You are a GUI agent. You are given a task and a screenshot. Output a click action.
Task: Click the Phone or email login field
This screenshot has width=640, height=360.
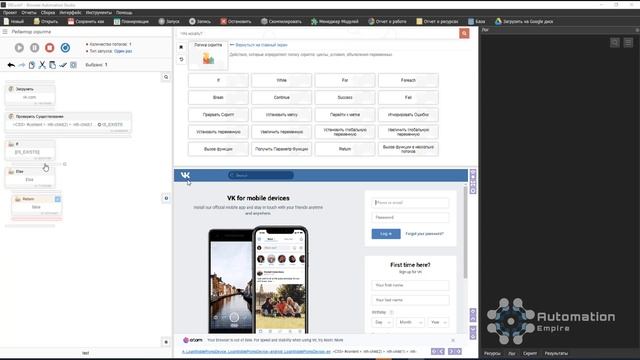[x=410, y=202]
